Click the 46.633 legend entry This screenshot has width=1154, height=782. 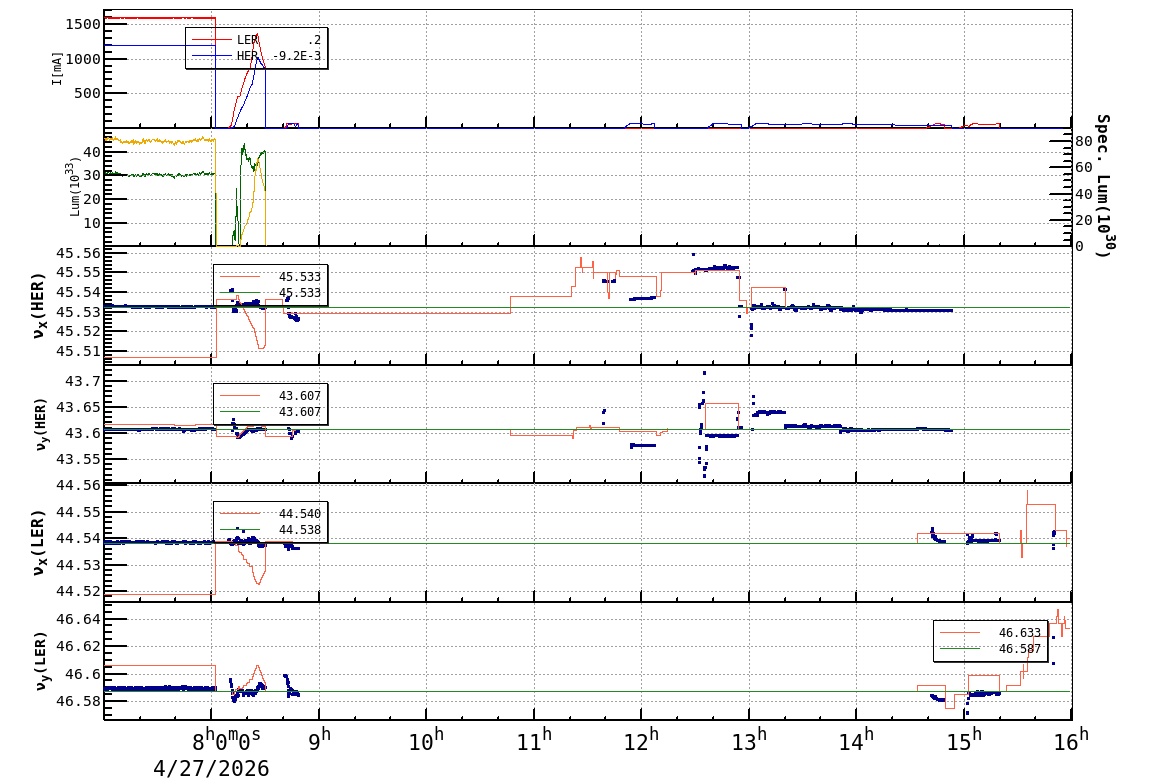[x=990, y=633]
